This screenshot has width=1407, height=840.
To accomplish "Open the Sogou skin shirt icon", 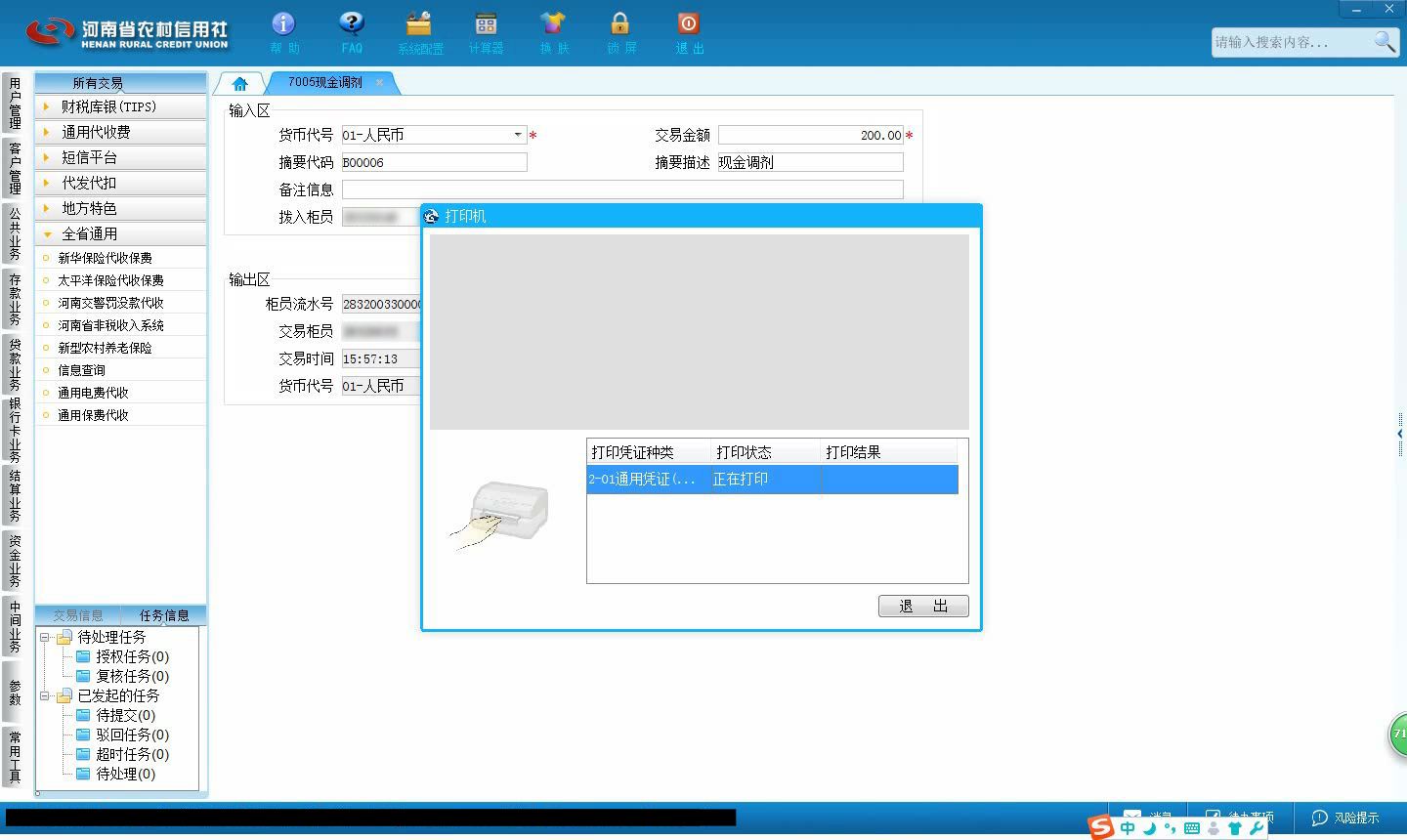I will coord(1235,828).
